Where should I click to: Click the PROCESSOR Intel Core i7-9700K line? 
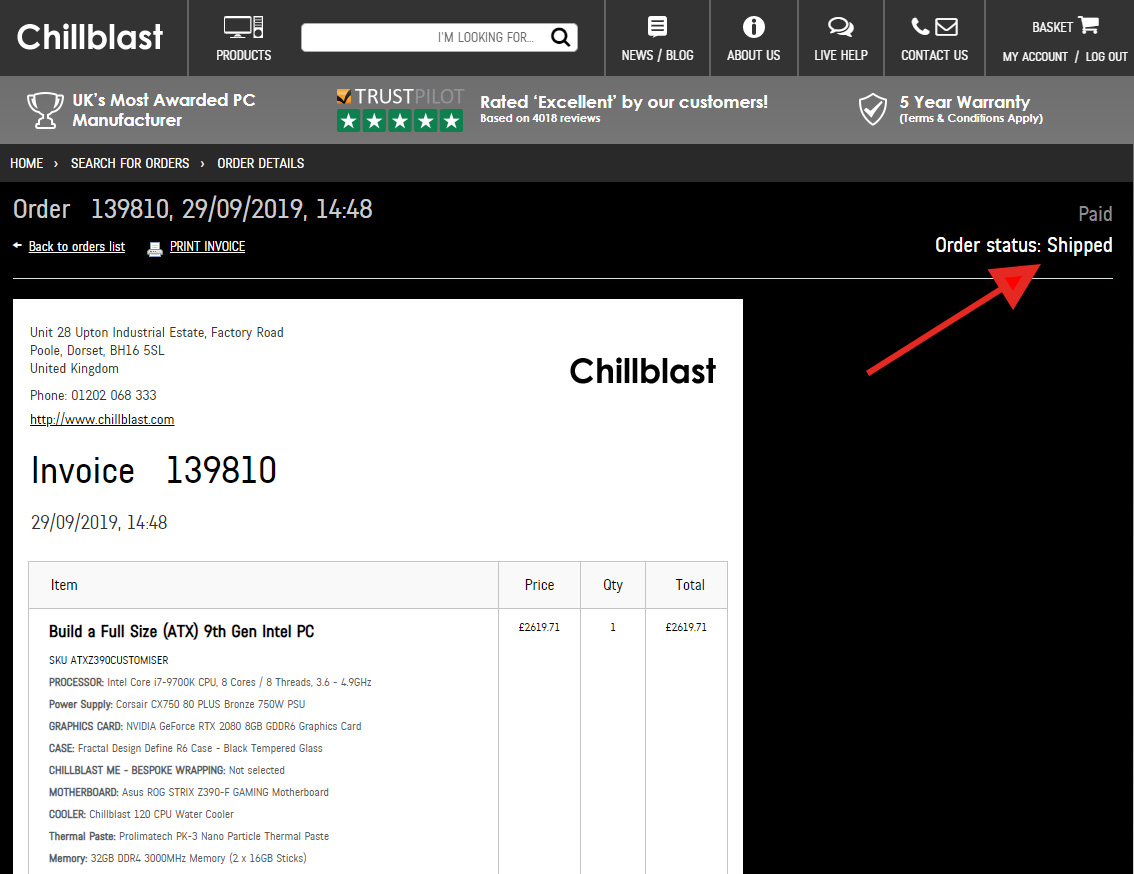(x=210, y=682)
